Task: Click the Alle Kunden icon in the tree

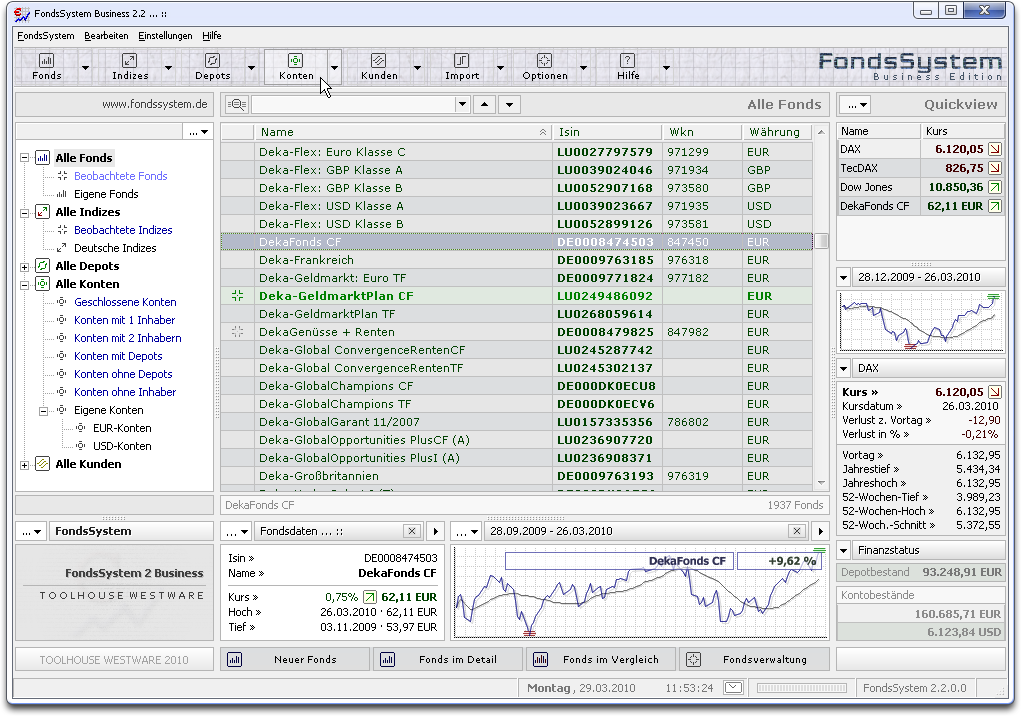Action: coord(42,464)
